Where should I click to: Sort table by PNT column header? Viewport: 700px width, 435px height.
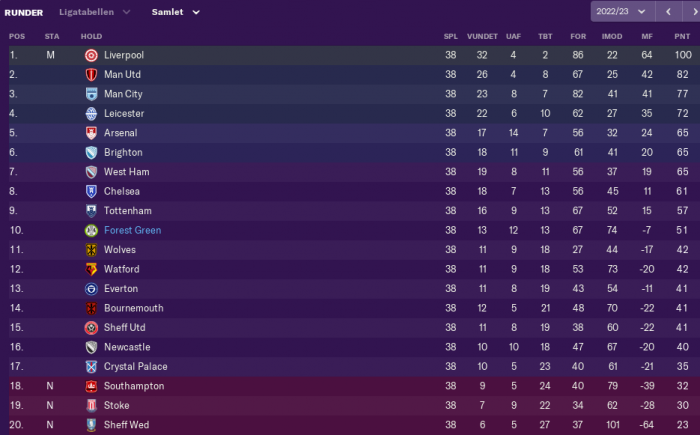(x=682, y=36)
